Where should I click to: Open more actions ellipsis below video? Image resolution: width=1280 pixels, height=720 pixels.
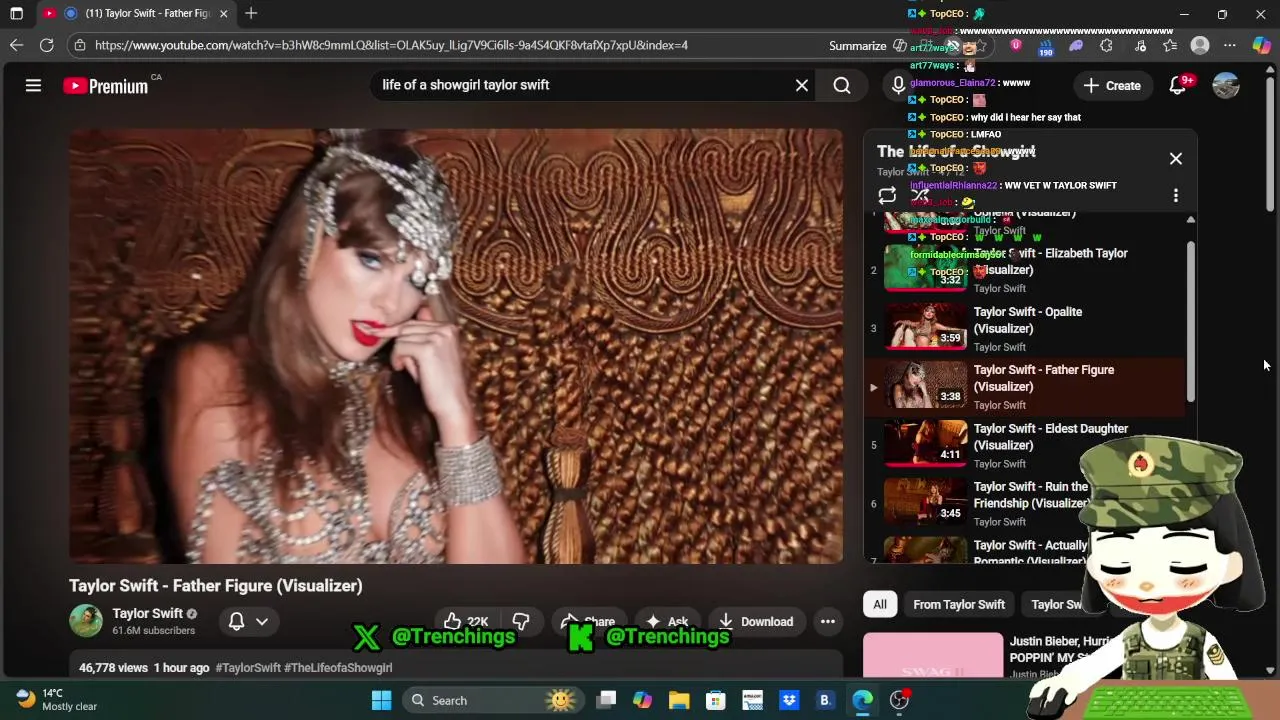click(828, 622)
